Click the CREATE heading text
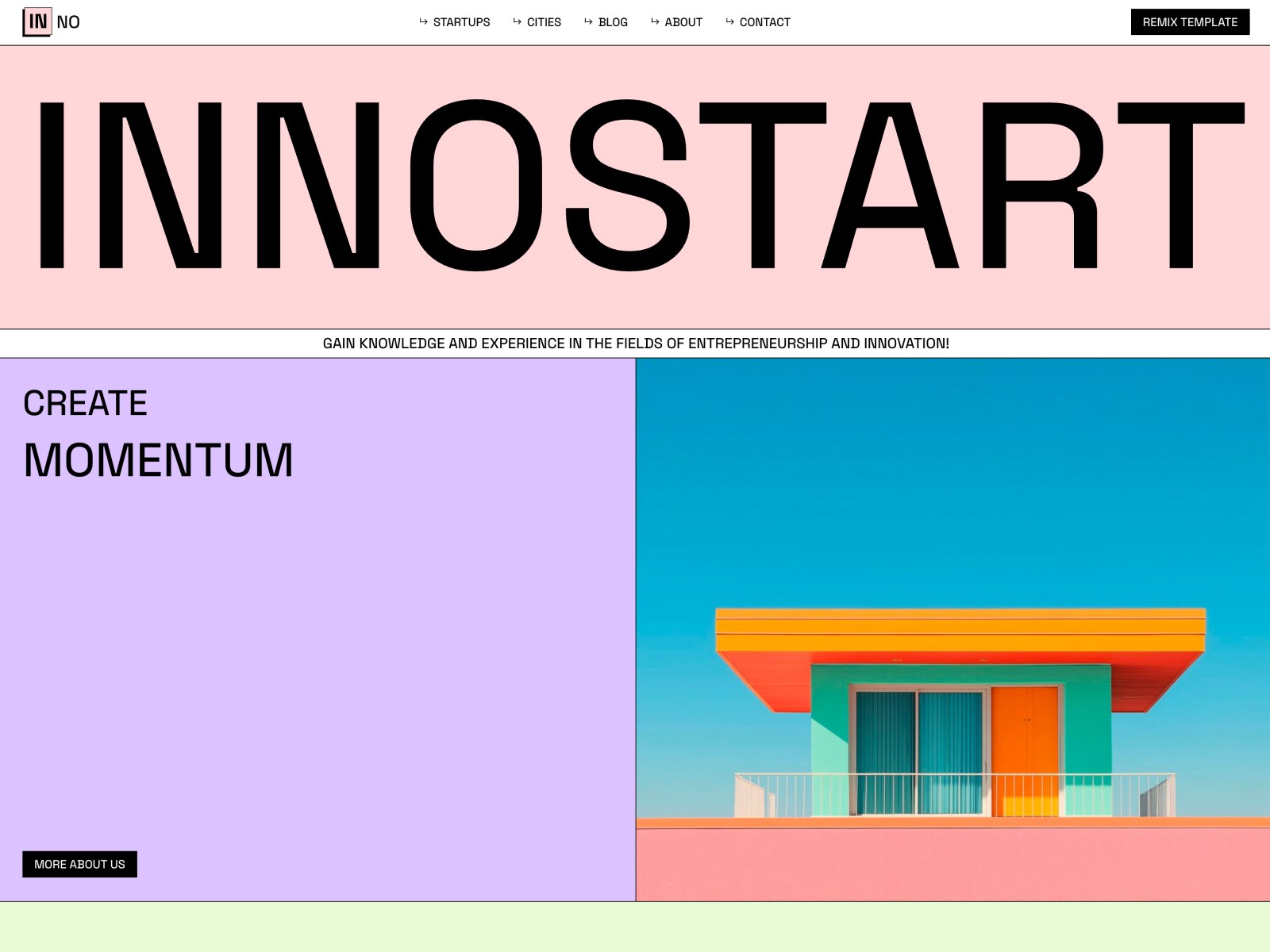The image size is (1270, 952). 85,403
